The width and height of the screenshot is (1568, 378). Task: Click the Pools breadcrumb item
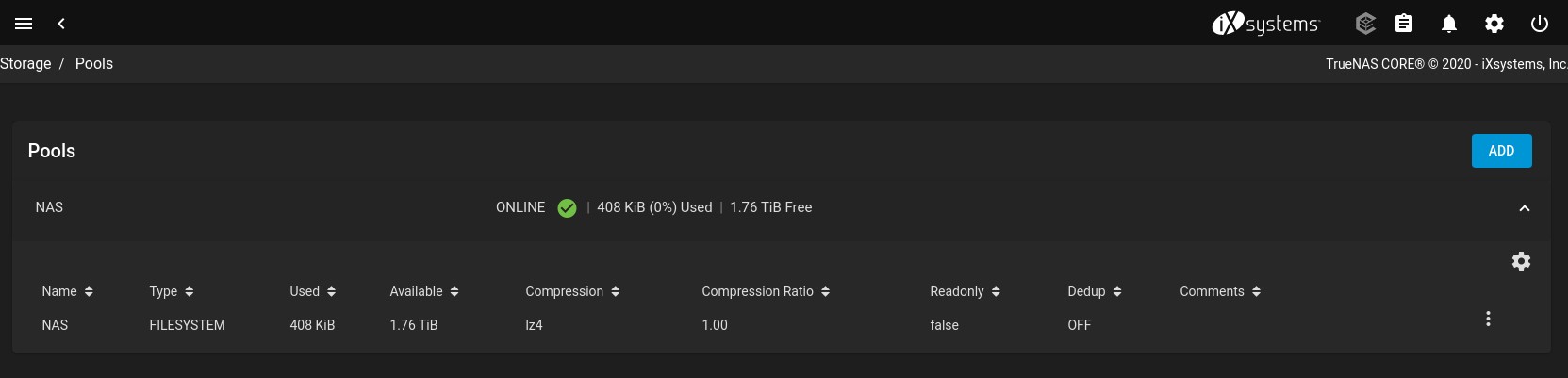coord(94,63)
